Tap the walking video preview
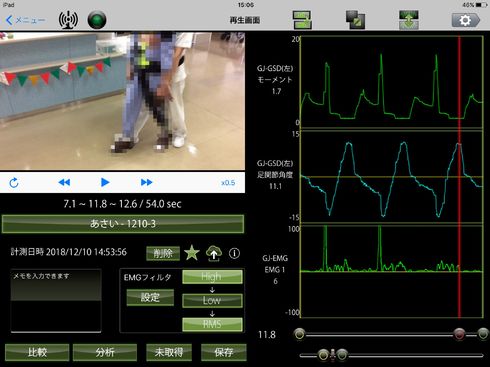The width and height of the screenshot is (490, 367). click(122, 101)
